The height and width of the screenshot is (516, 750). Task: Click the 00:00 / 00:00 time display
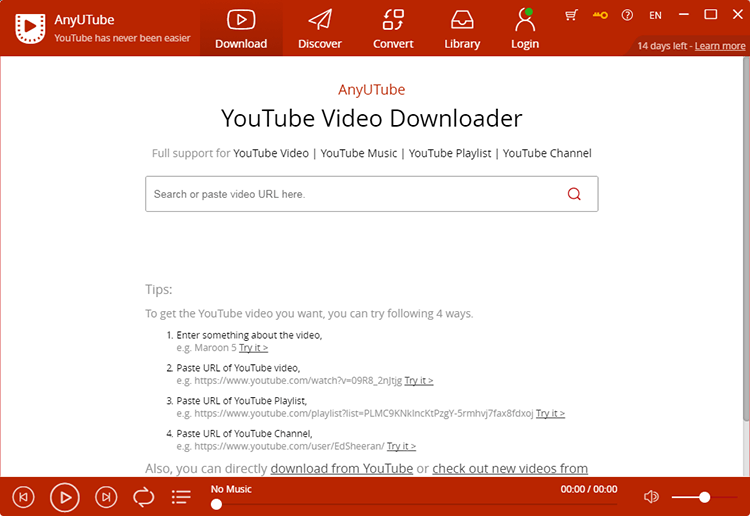coord(589,489)
